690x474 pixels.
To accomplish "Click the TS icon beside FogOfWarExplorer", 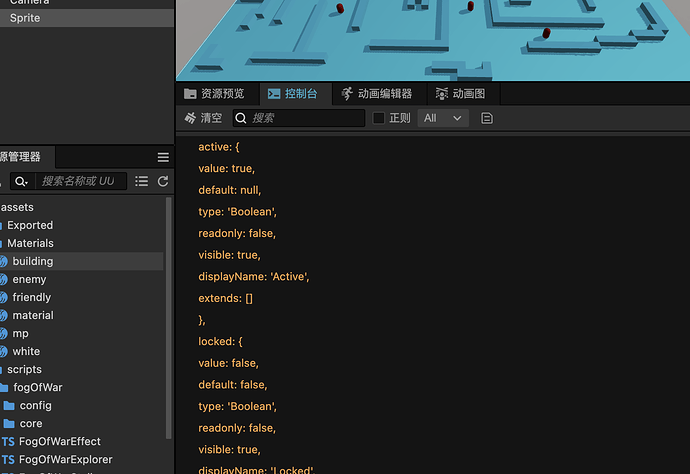I will [8, 459].
